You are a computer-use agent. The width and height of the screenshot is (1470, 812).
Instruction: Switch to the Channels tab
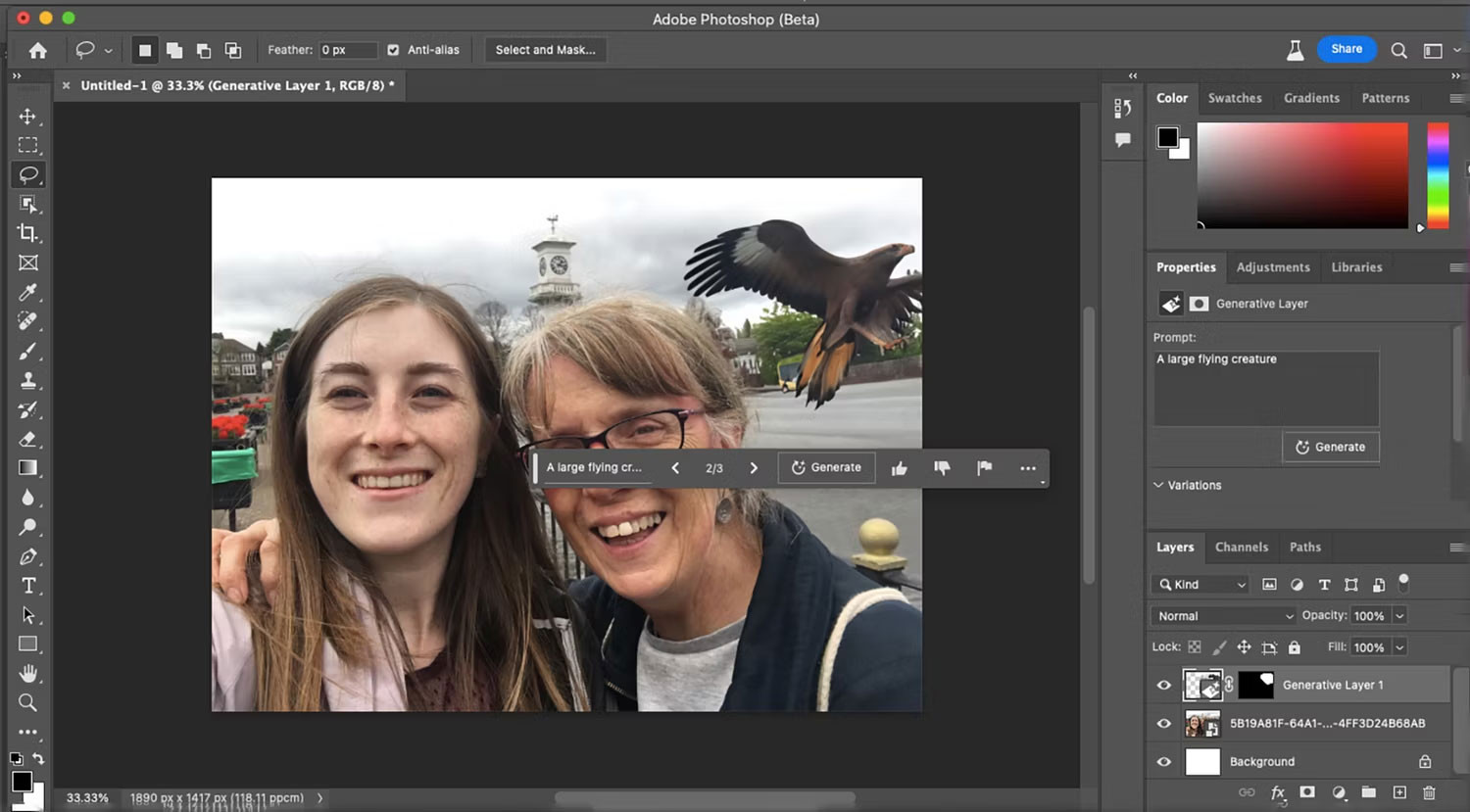click(1242, 547)
